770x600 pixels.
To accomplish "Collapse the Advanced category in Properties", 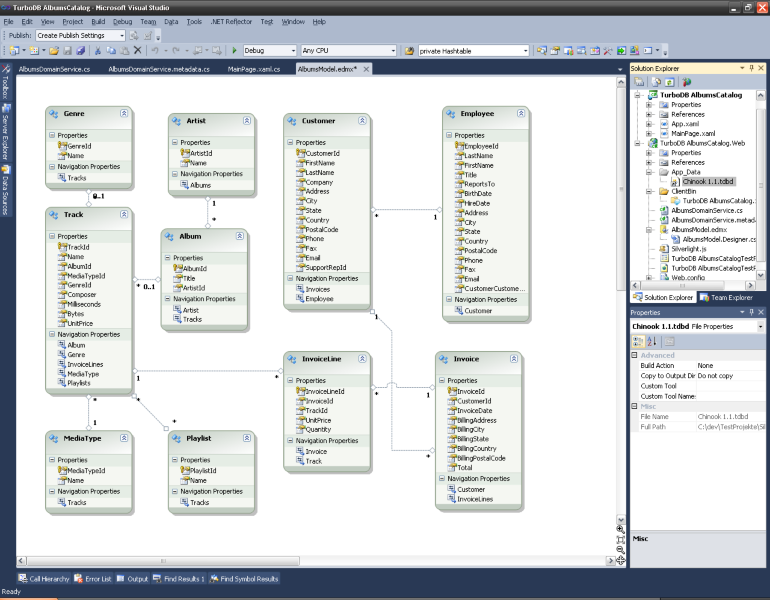I will point(634,355).
